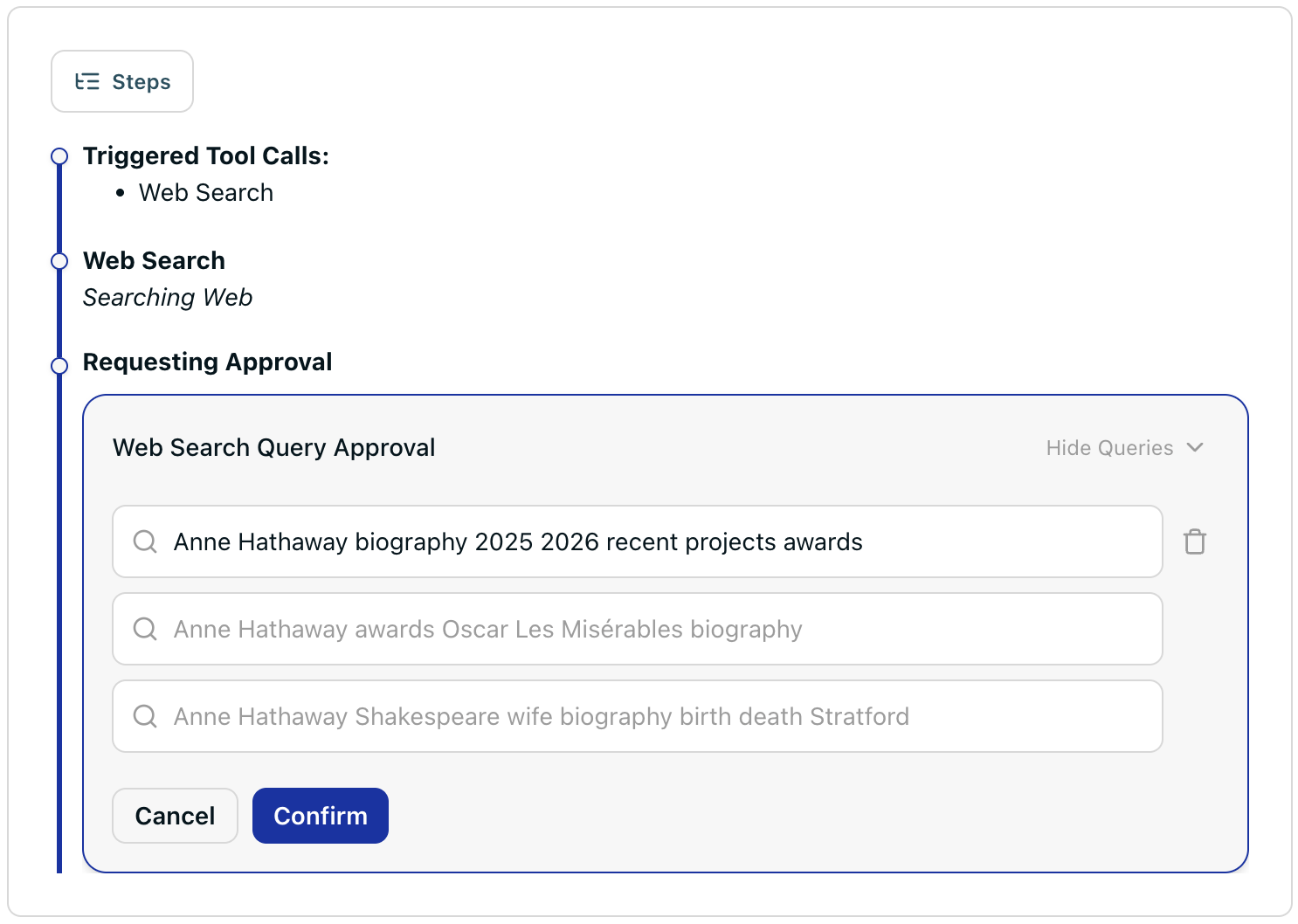This screenshot has width=1298, height=924.
Task: Click the Web Search step circle marker
Action: [x=59, y=261]
